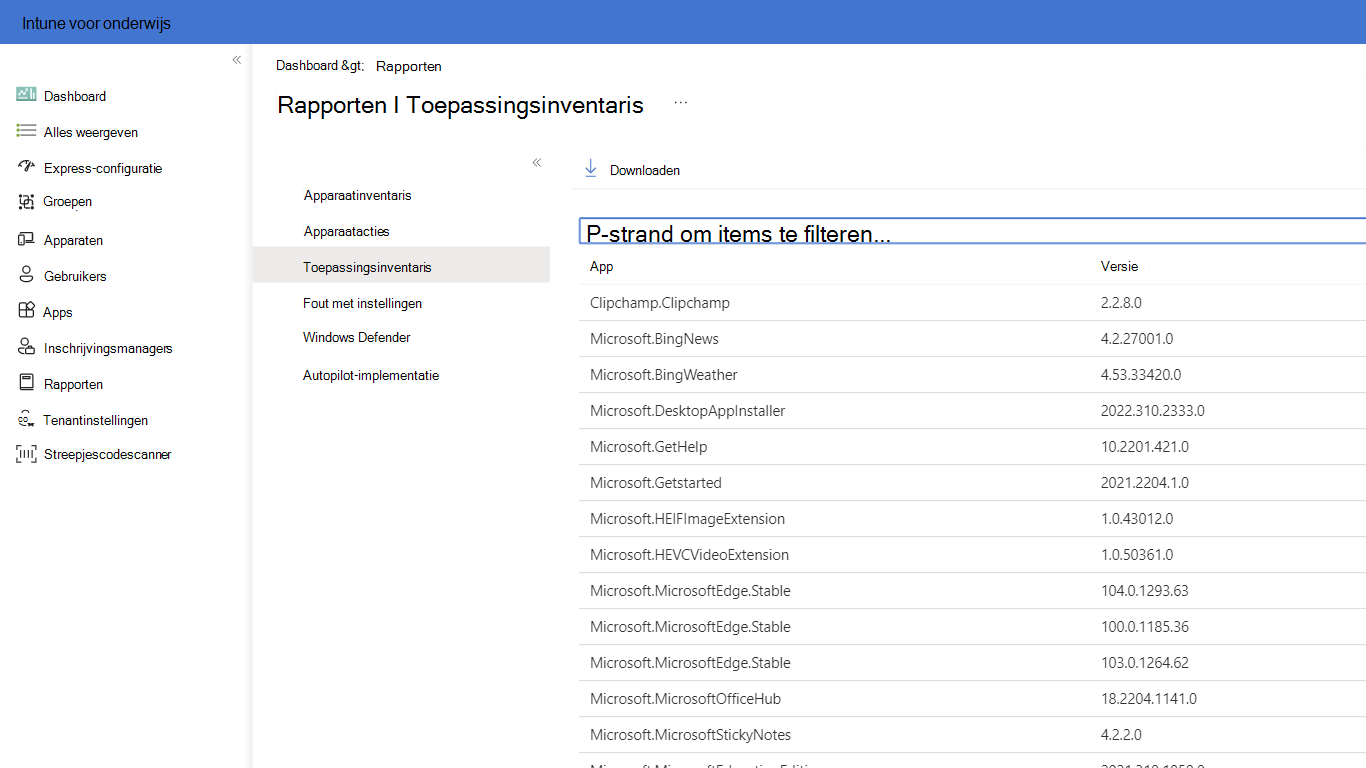This screenshot has height=768, width=1366.
Task: Click the Alles weergeven list icon
Action: 26,131
